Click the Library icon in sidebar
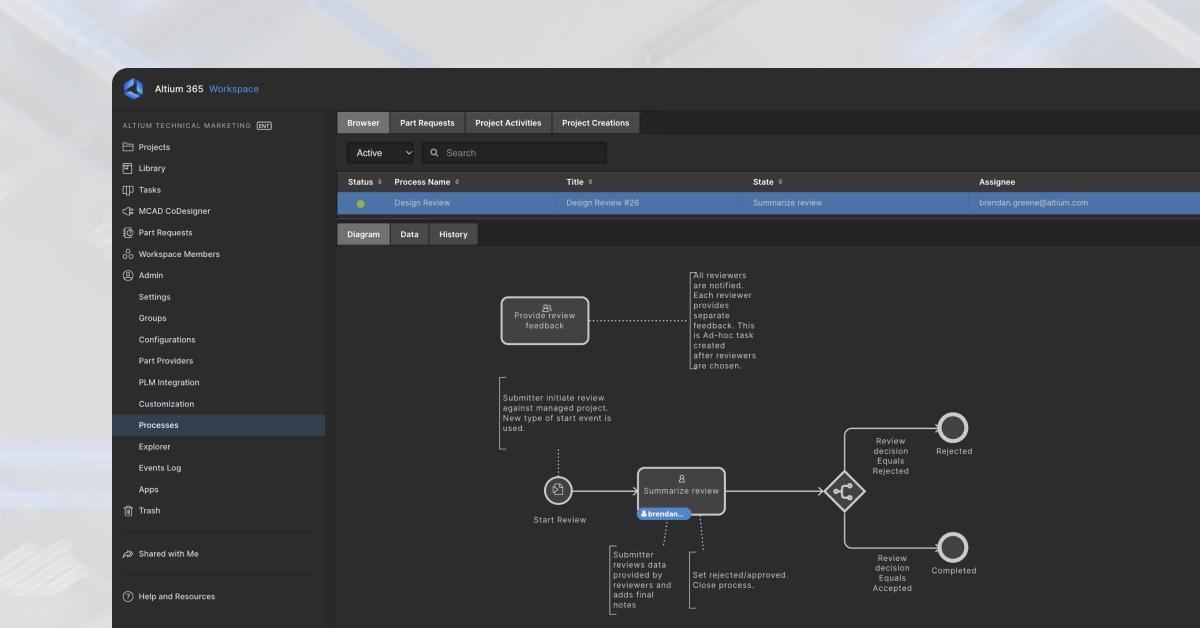This screenshot has height=628, width=1200. click(128, 168)
